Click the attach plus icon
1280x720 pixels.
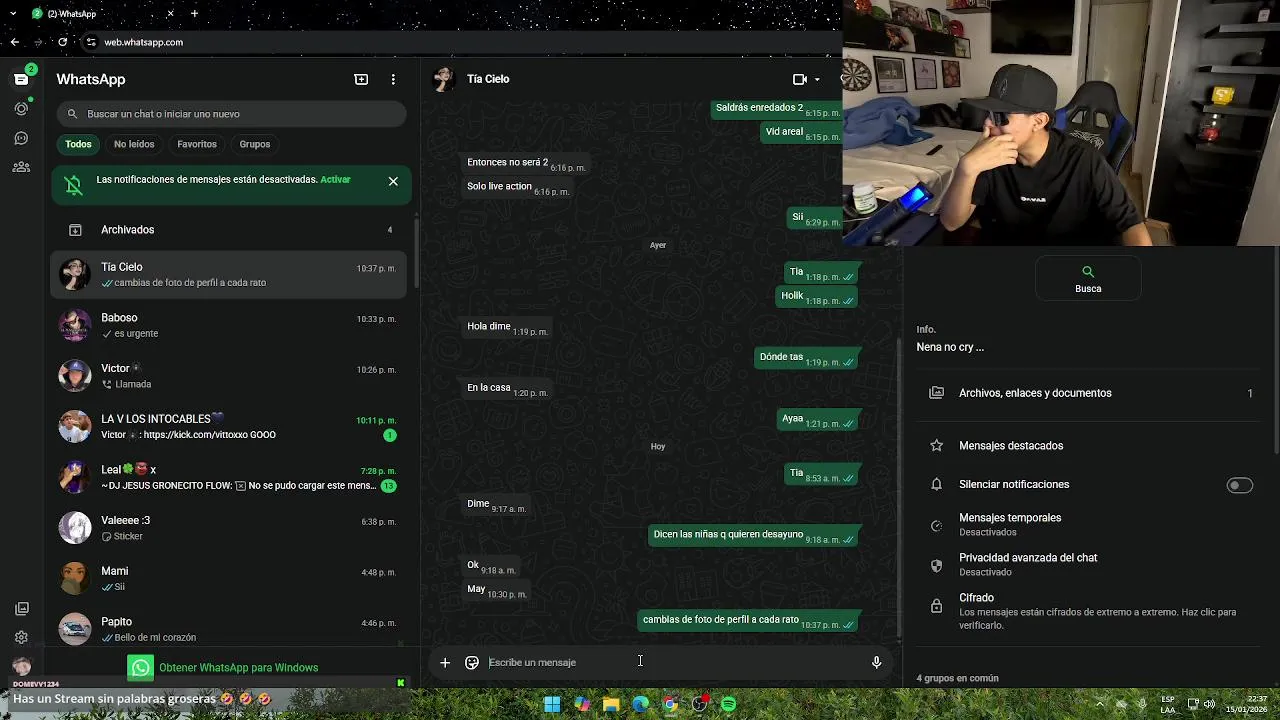pyautogui.click(x=445, y=662)
